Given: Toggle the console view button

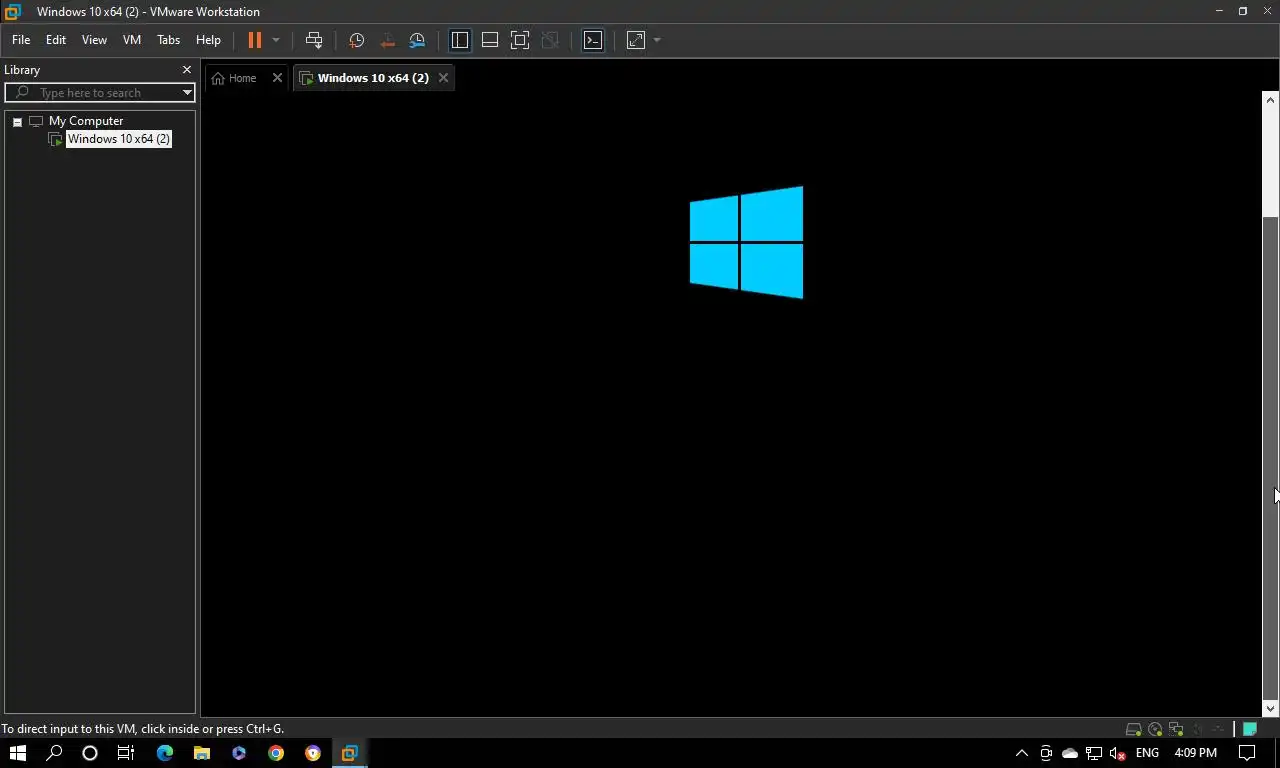Looking at the screenshot, I should [x=593, y=40].
